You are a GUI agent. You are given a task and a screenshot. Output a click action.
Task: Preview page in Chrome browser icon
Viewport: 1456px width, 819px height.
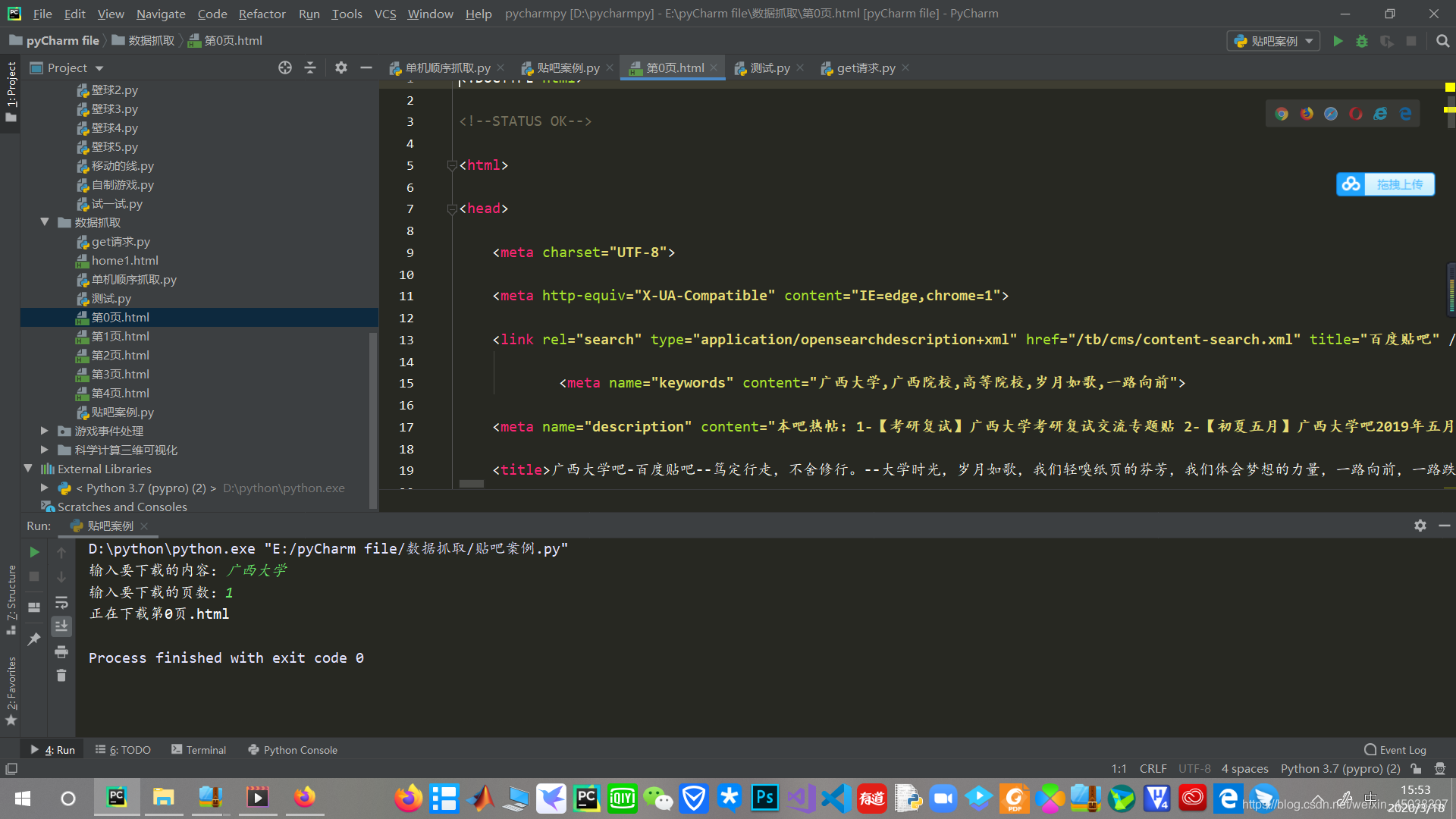click(1282, 114)
